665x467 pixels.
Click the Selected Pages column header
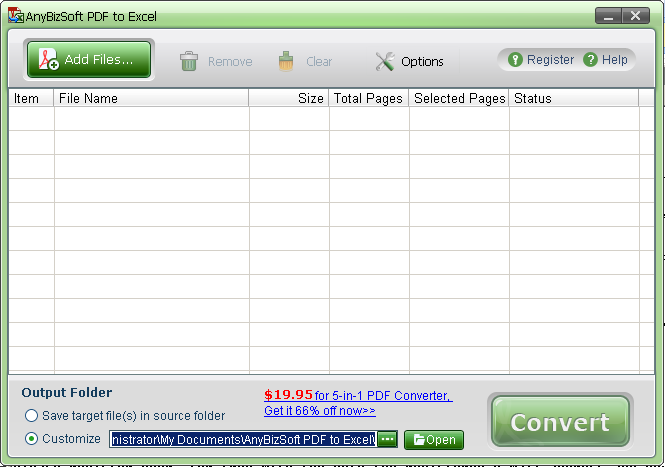click(459, 98)
